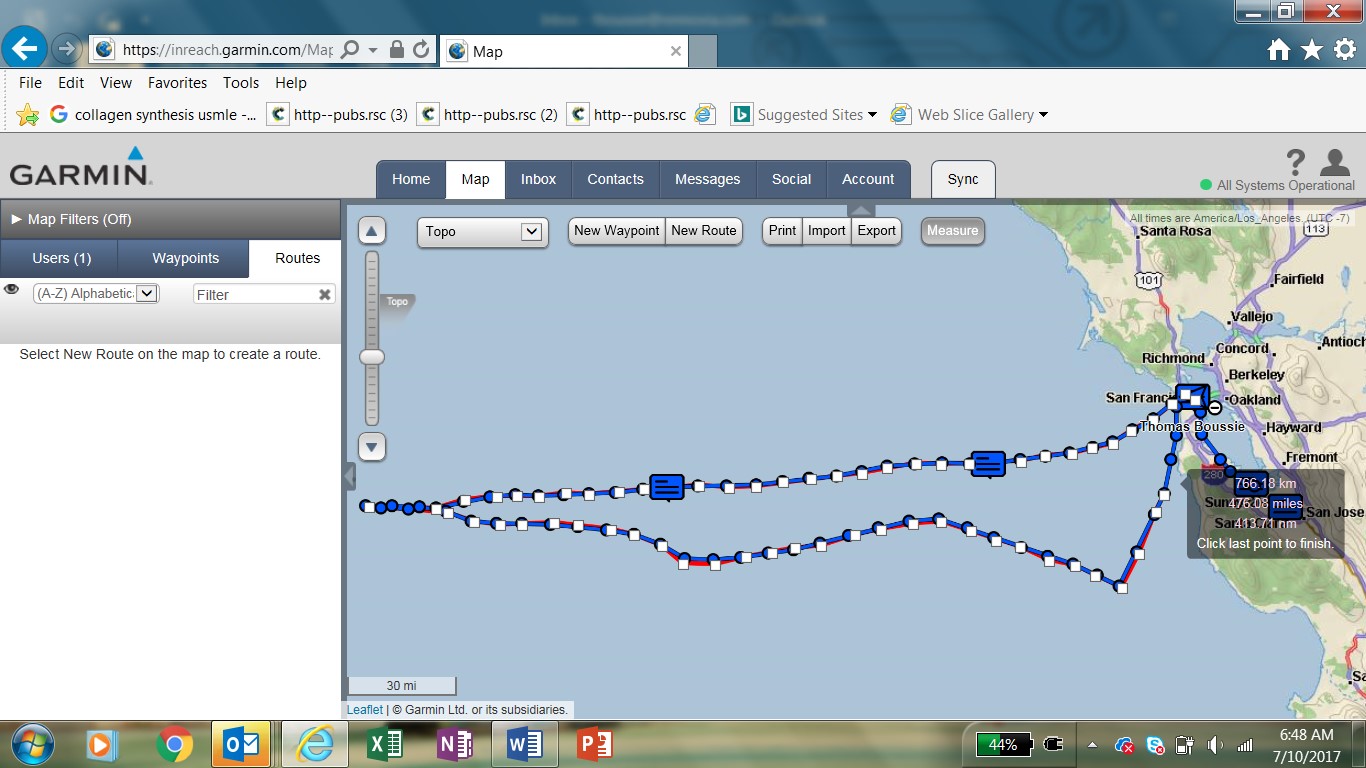Select the Routes tab
Viewport: 1366px width, 768px height.
[x=297, y=259]
